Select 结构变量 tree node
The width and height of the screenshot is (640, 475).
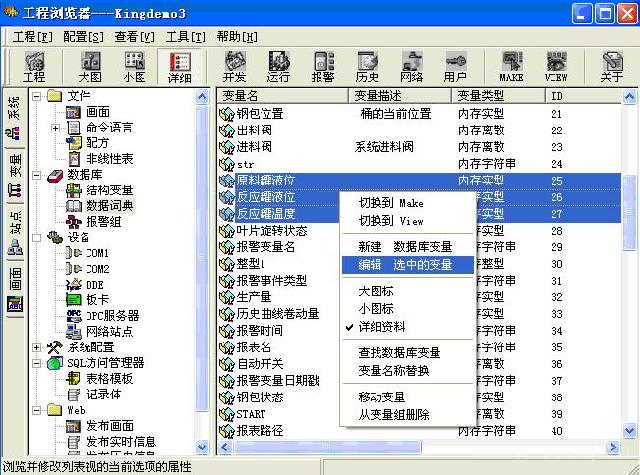click(109, 190)
